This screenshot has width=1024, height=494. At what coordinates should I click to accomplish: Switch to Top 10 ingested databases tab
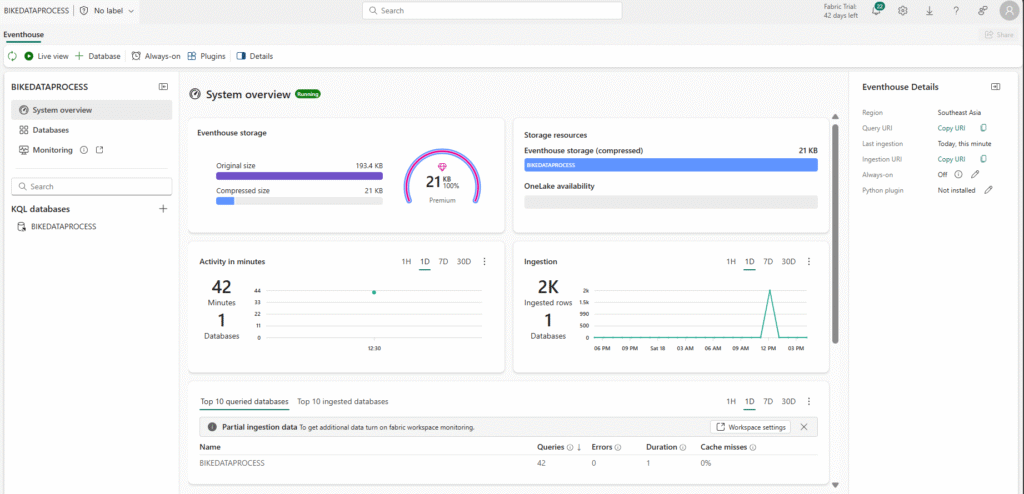(342, 401)
